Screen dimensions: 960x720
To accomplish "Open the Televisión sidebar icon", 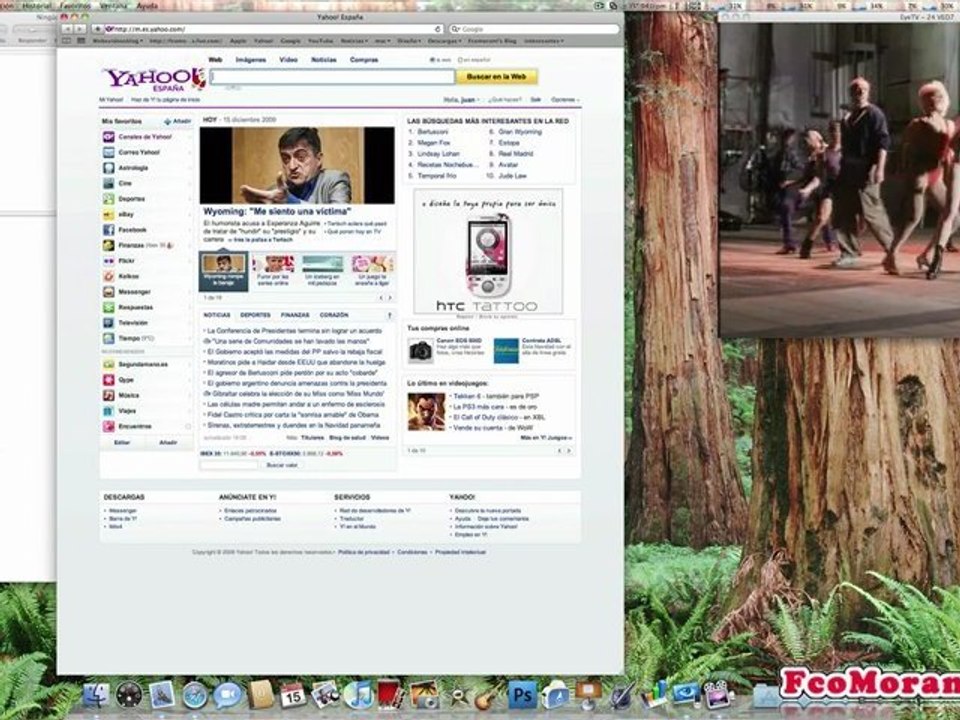I will 108,323.
